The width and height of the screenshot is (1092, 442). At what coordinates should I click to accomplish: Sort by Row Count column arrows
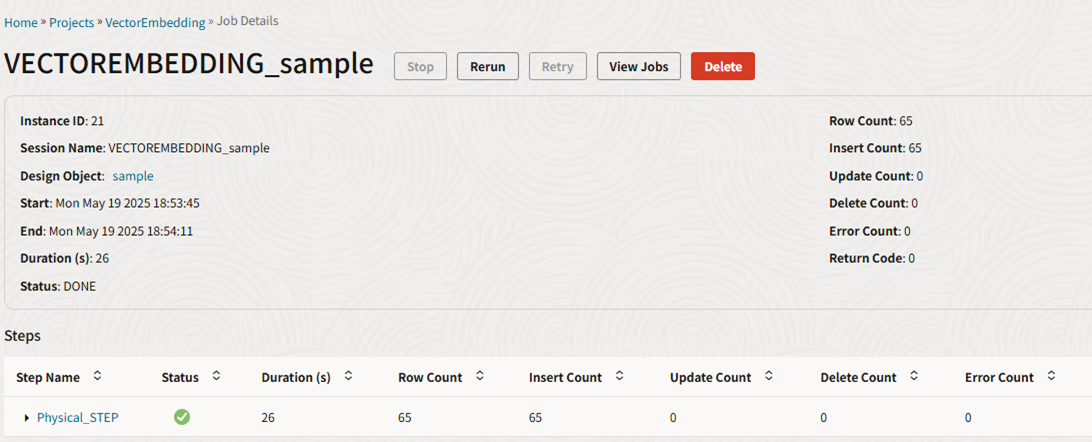click(x=479, y=377)
